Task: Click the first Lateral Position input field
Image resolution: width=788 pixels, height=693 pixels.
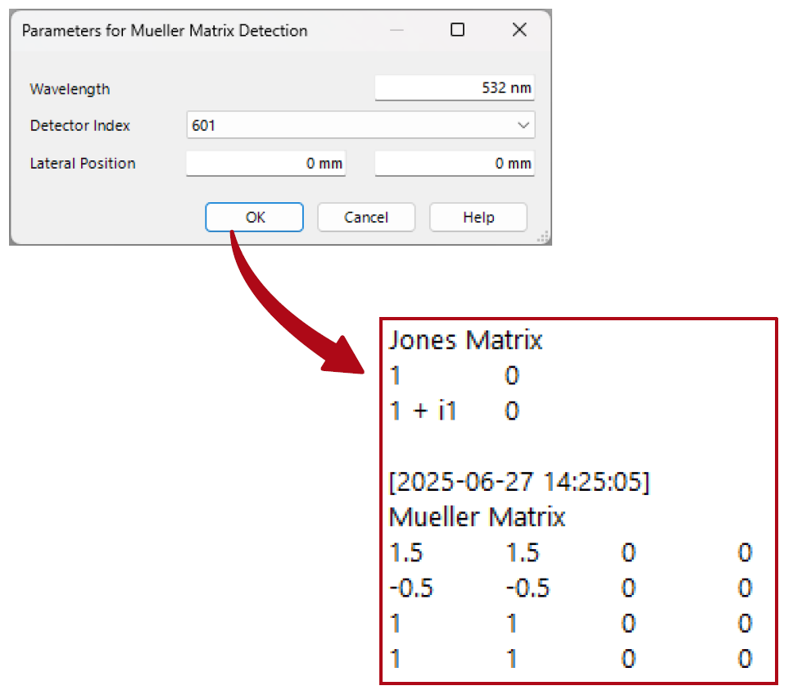Action: point(265,164)
